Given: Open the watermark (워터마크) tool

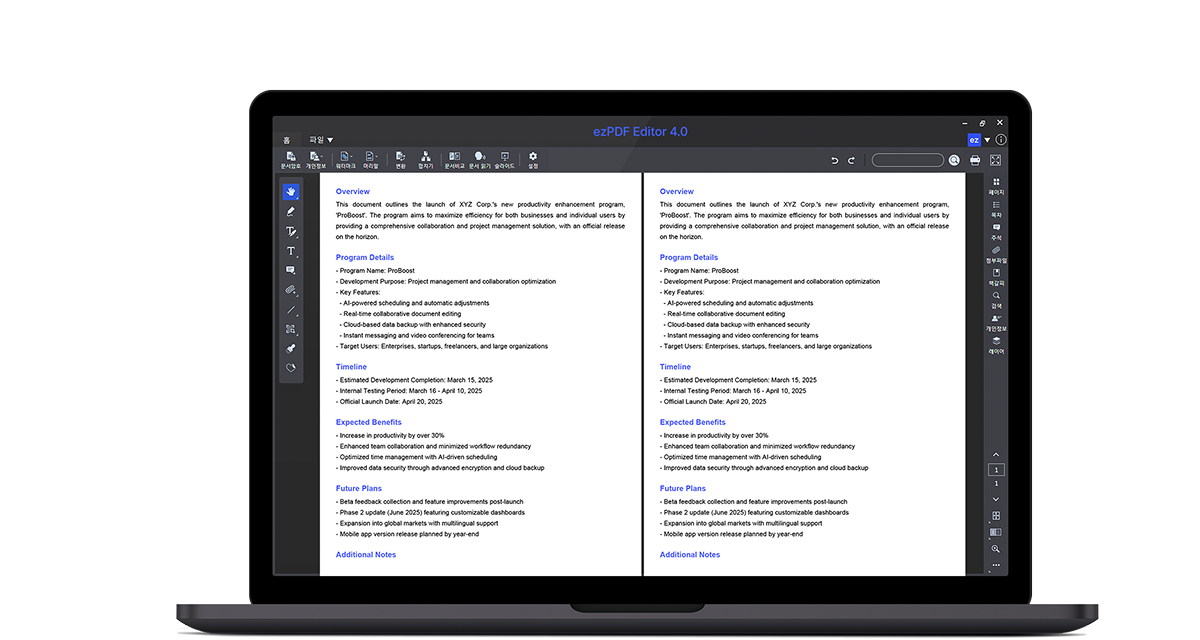Looking at the screenshot, I should pos(345,159).
